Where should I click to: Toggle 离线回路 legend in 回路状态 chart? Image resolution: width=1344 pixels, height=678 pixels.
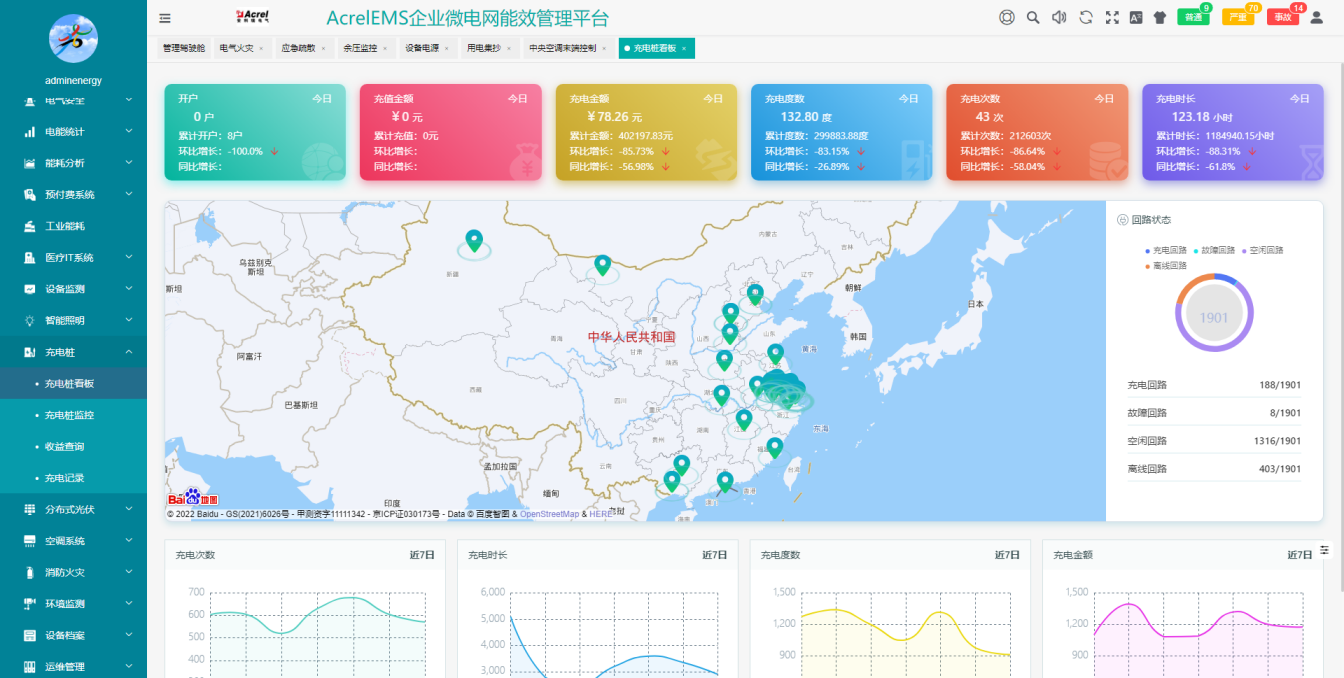[1166, 266]
